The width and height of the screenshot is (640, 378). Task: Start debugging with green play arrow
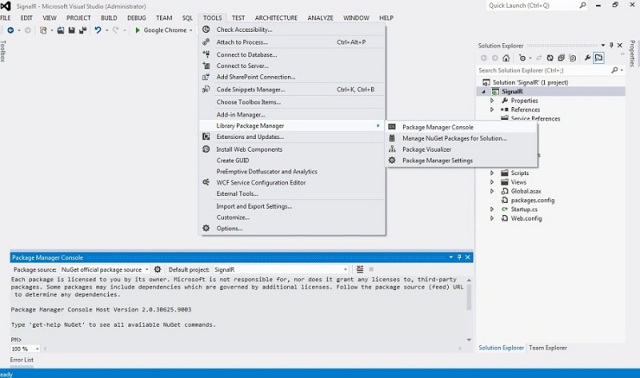pos(138,30)
